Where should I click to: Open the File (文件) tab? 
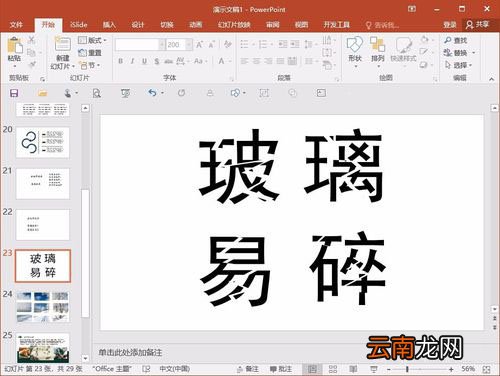click(16, 24)
